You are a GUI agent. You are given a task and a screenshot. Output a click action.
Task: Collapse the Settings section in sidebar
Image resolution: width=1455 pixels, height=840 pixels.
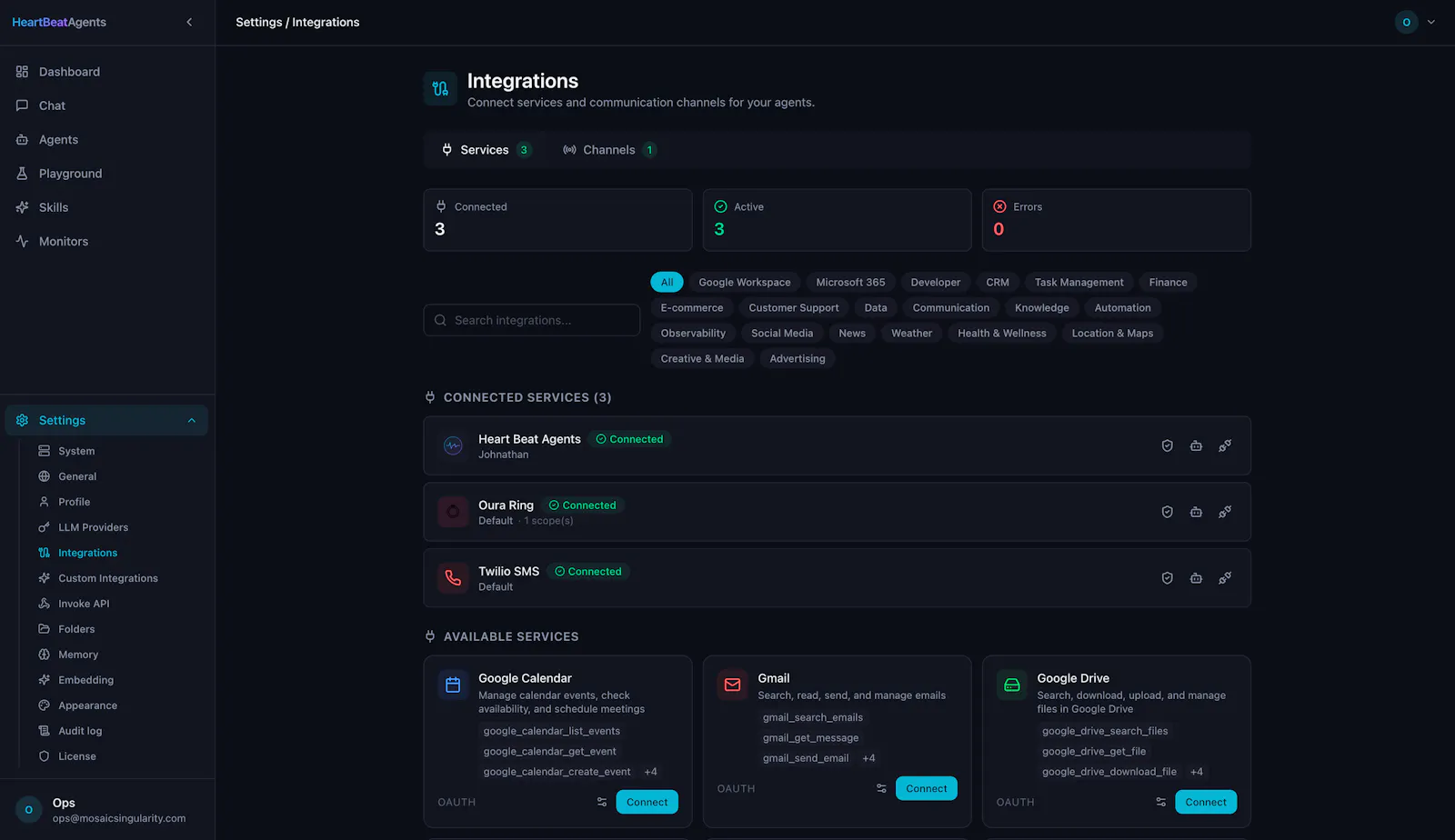click(106, 420)
